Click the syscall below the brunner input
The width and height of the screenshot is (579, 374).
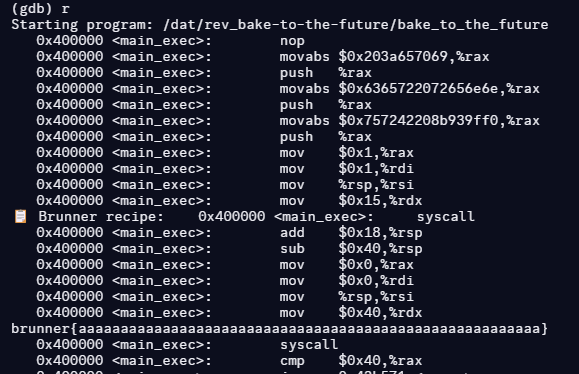[x=309, y=345]
